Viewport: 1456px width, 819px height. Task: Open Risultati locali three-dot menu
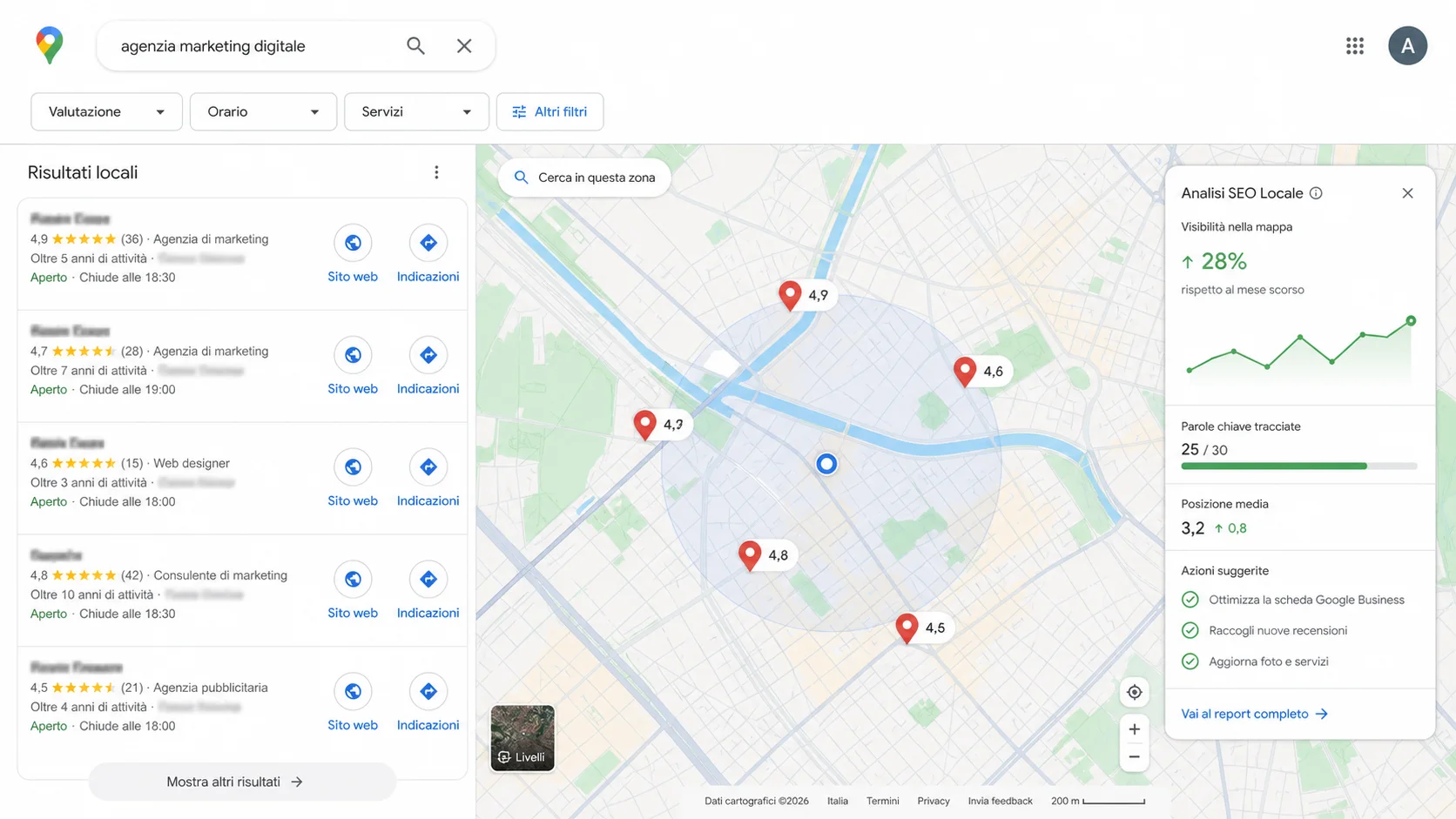click(x=436, y=172)
